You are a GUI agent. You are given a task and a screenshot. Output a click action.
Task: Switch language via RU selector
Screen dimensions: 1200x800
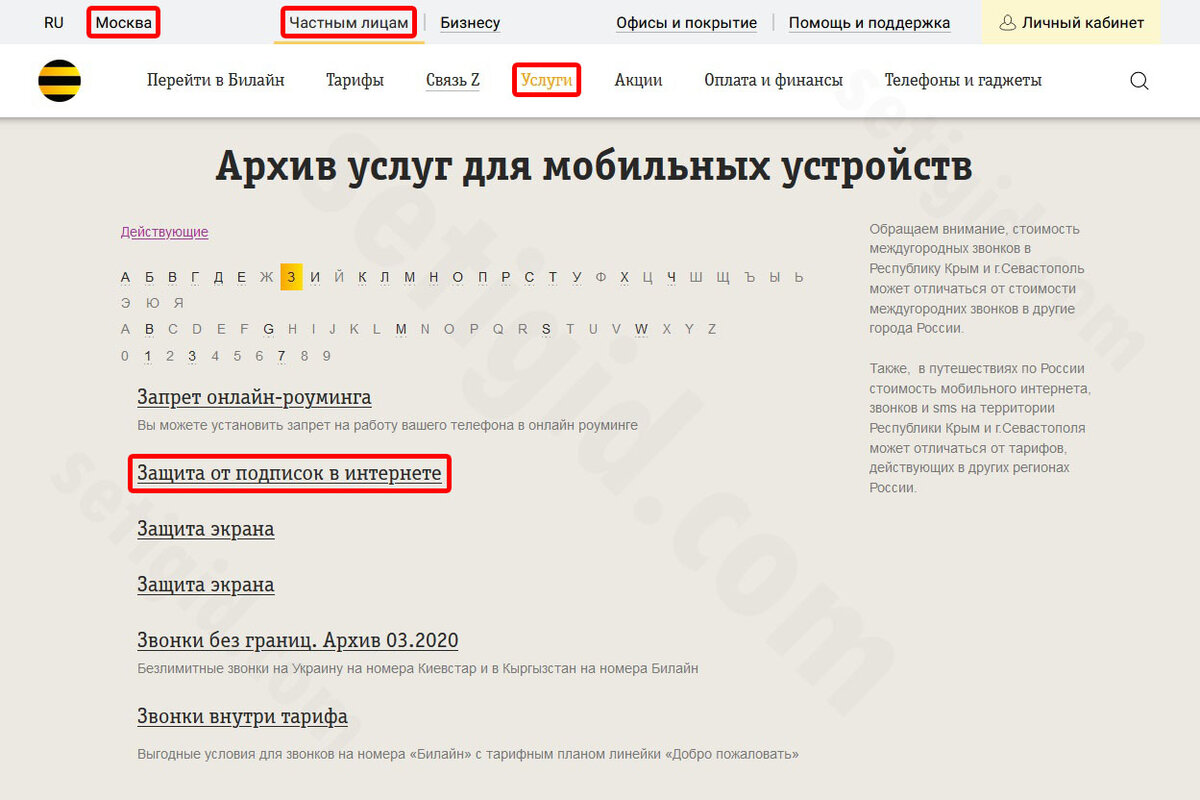[54, 22]
